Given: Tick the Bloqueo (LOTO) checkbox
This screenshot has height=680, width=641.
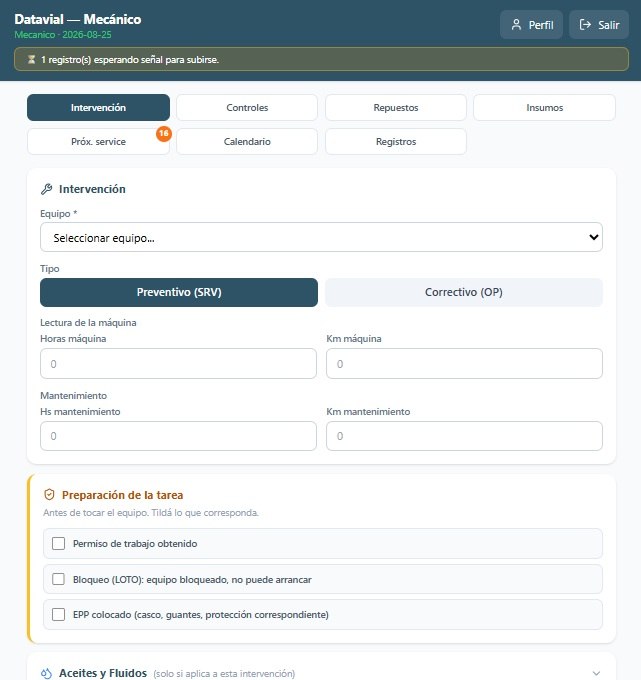Looking at the screenshot, I should (x=59, y=579).
